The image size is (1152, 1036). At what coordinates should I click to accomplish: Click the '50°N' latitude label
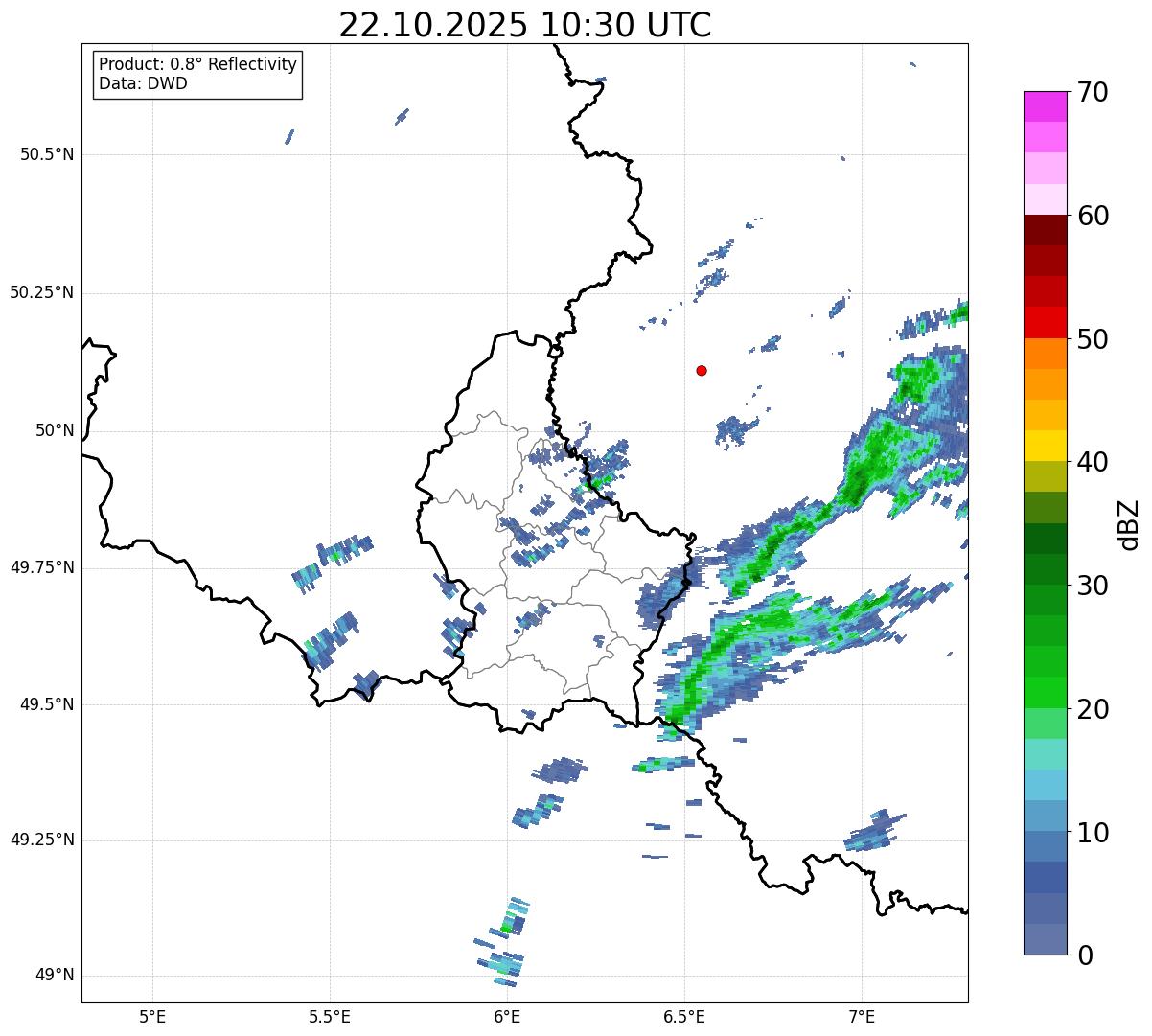point(55,430)
